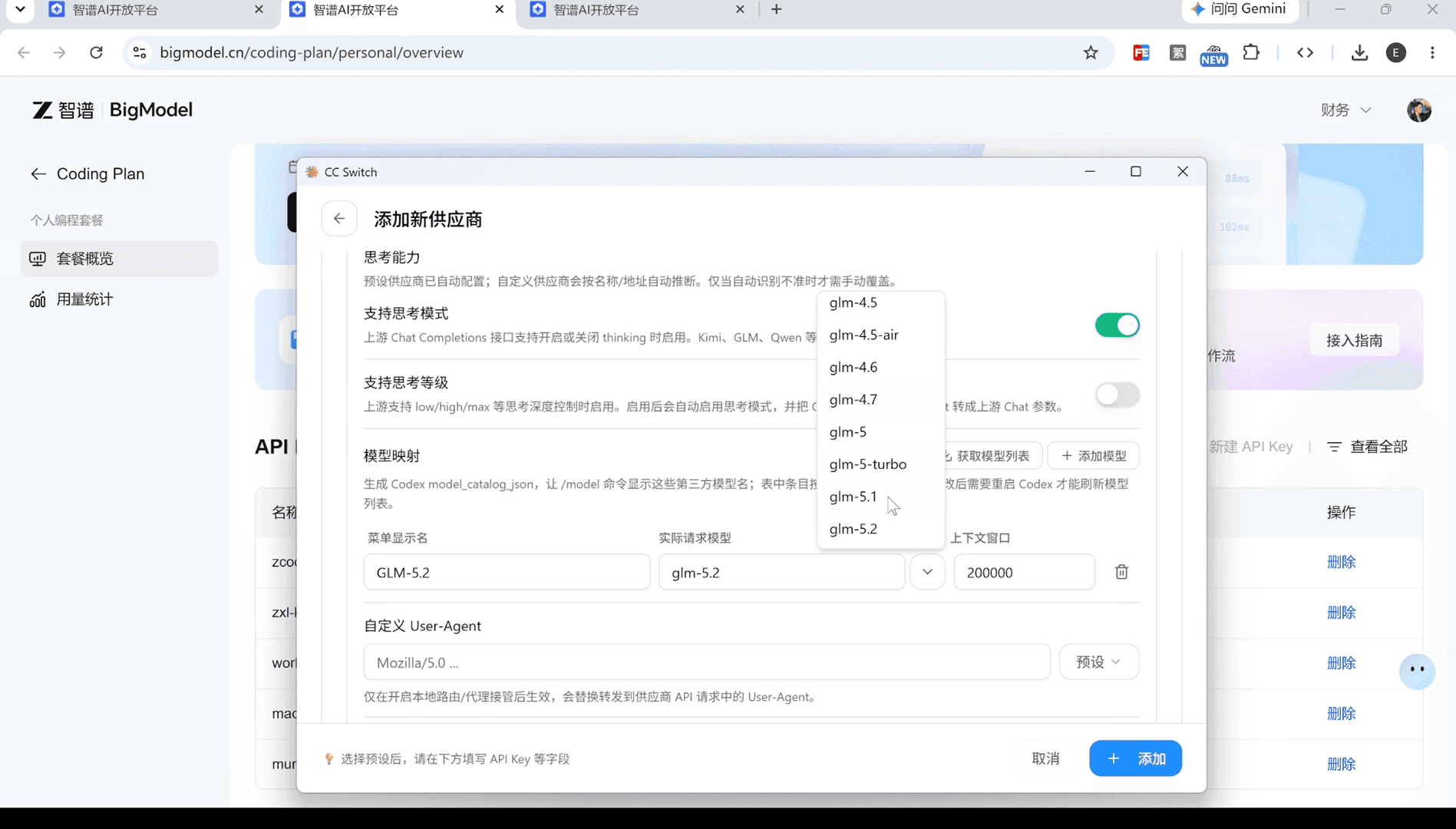Click the red FE extension icon

(x=1141, y=52)
